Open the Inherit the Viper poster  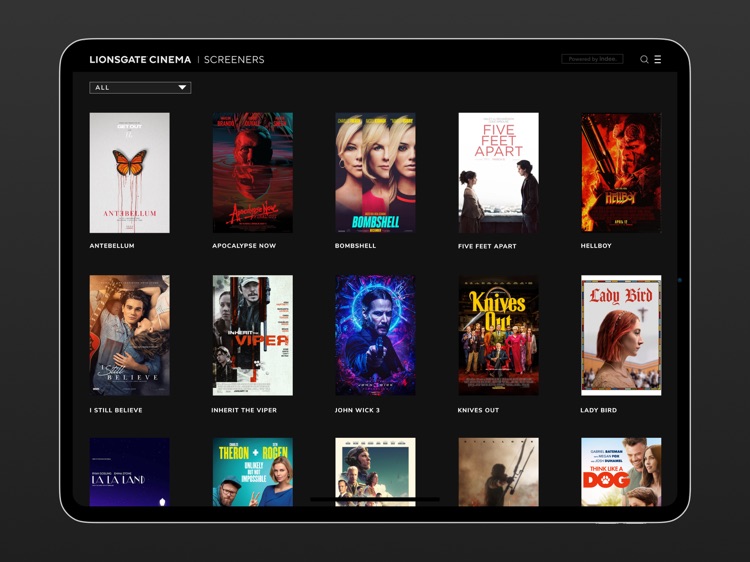point(253,335)
